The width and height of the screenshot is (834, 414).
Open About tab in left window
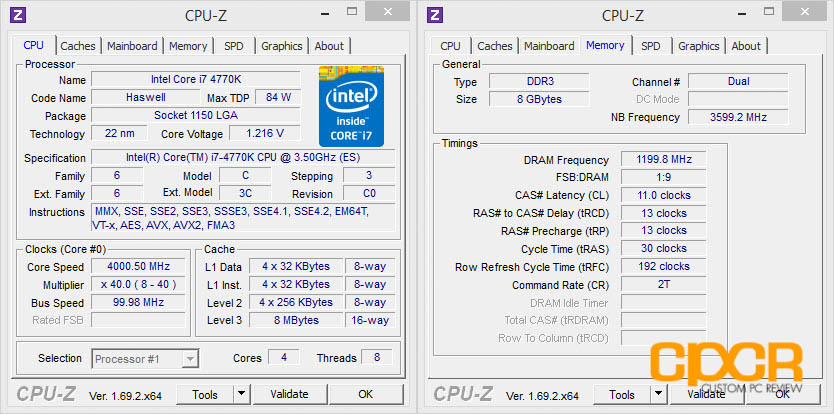click(x=329, y=46)
